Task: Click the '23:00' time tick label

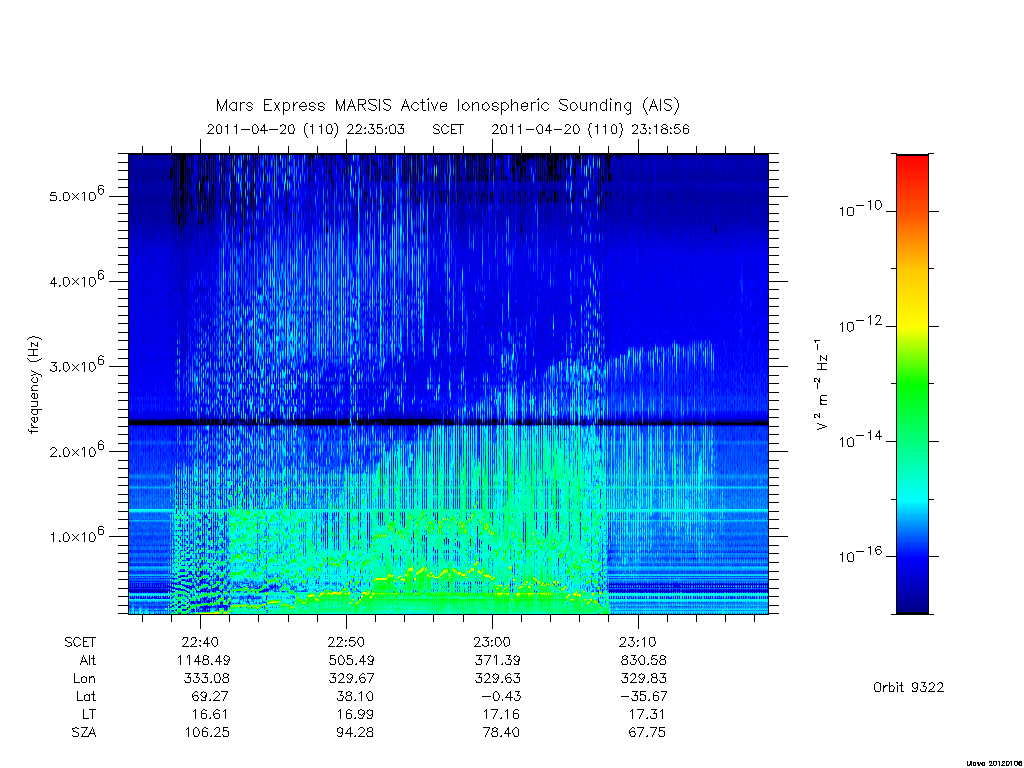Action: click(492, 642)
